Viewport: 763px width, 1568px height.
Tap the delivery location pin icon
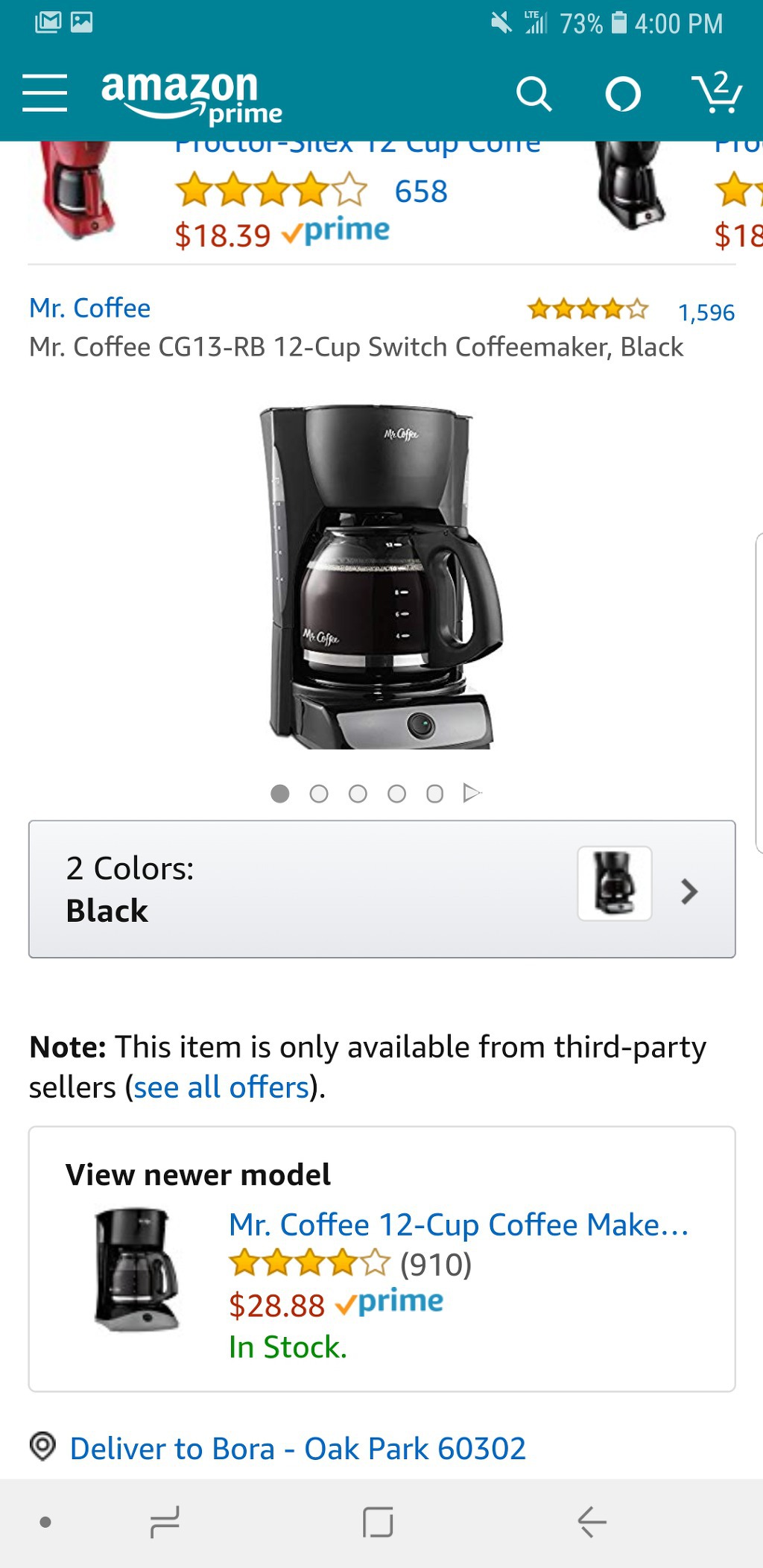tap(42, 1447)
